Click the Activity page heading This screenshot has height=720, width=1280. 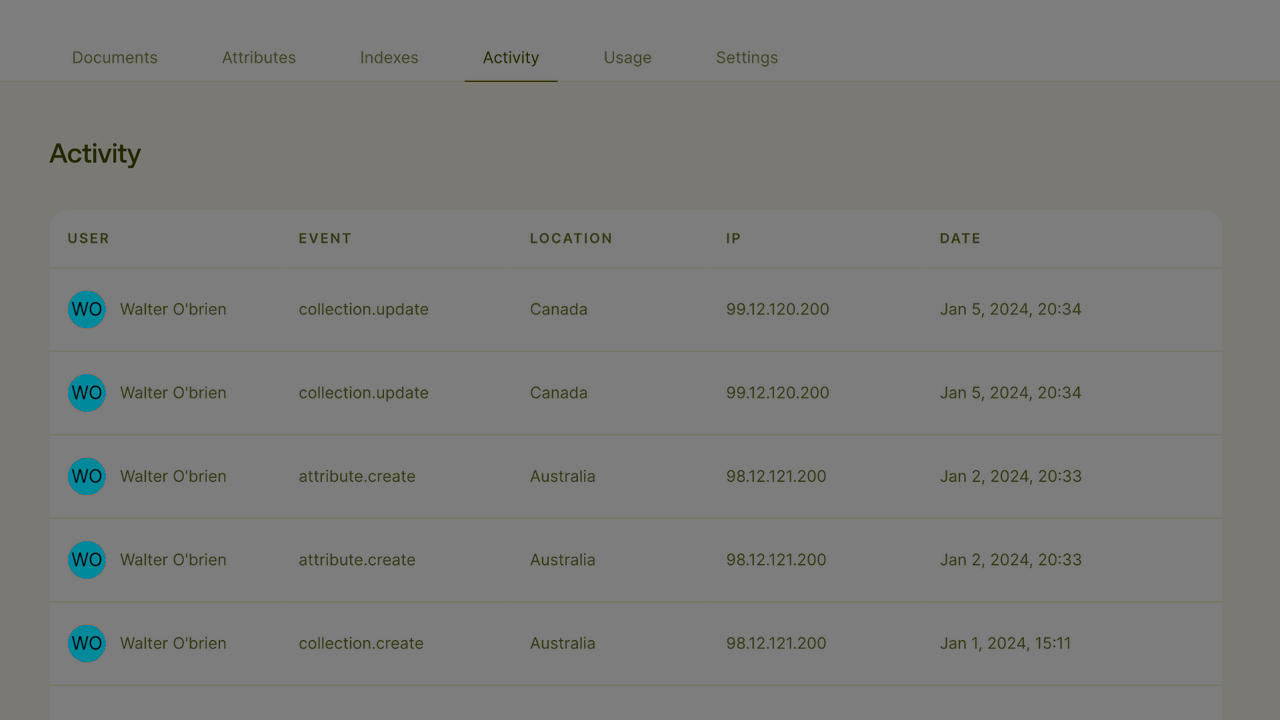pyautogui.click(x=95, y=153)
